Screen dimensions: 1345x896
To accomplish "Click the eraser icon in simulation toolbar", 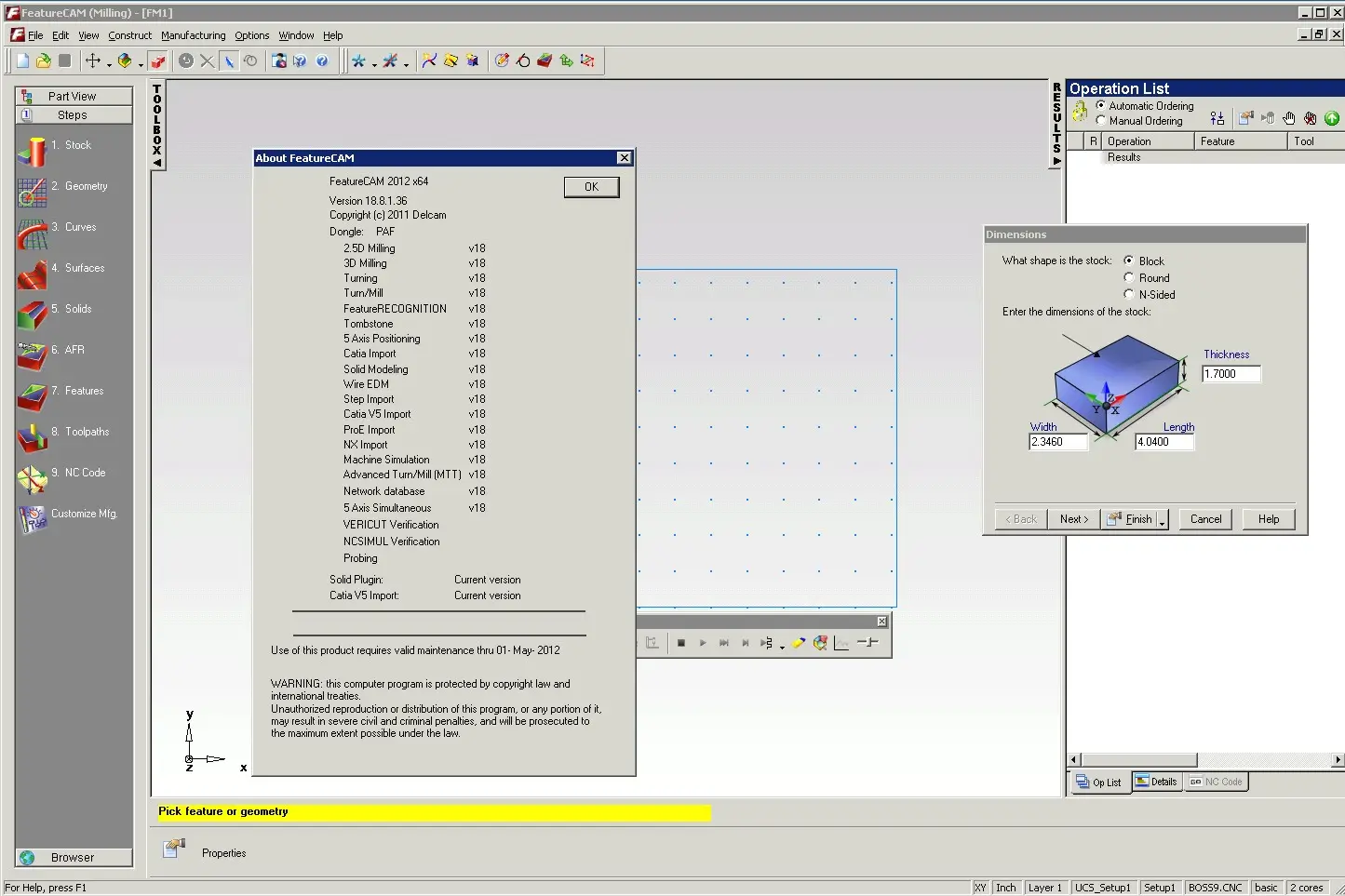I will point(799,643).
